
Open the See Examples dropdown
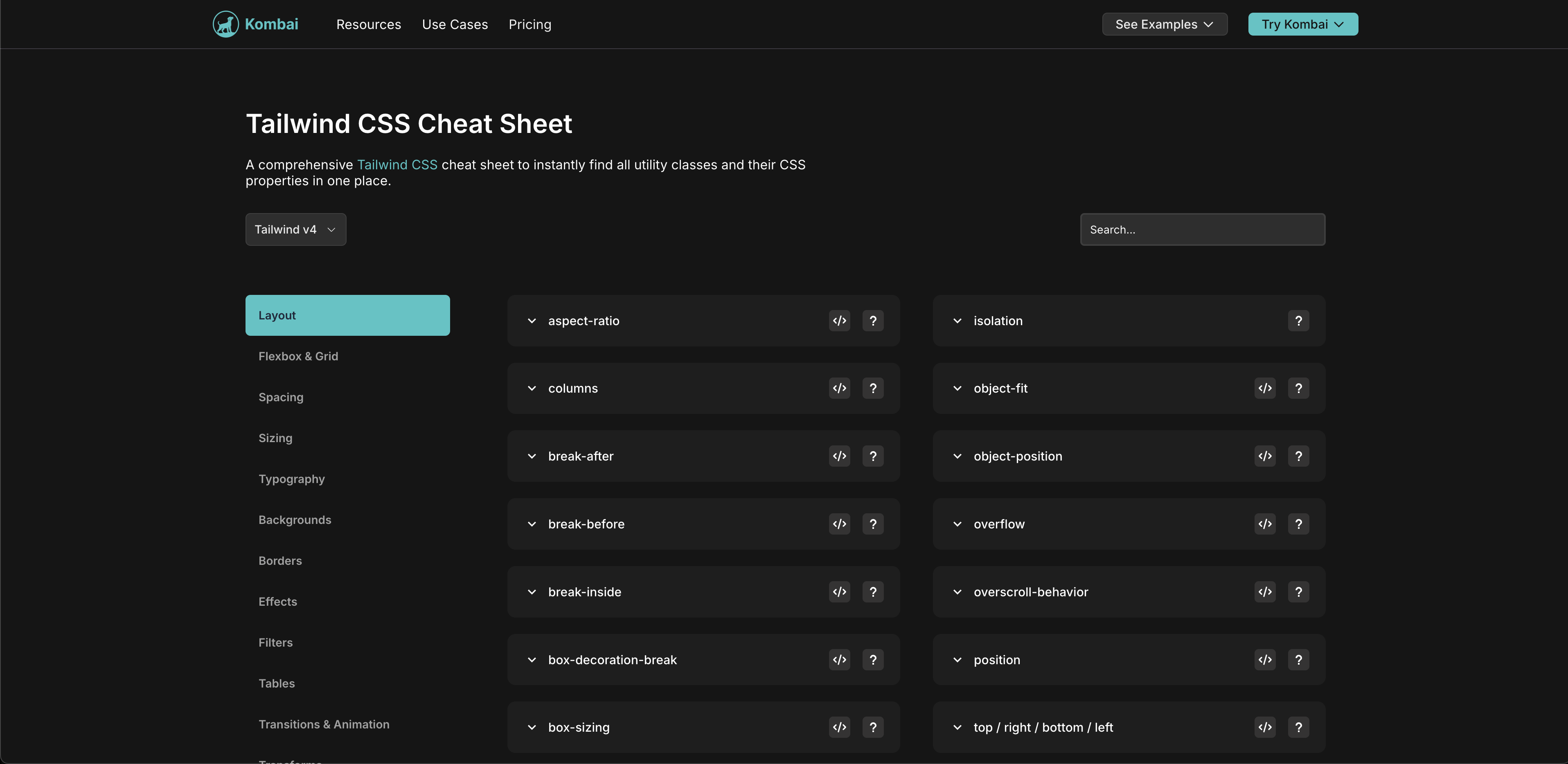1165,24
